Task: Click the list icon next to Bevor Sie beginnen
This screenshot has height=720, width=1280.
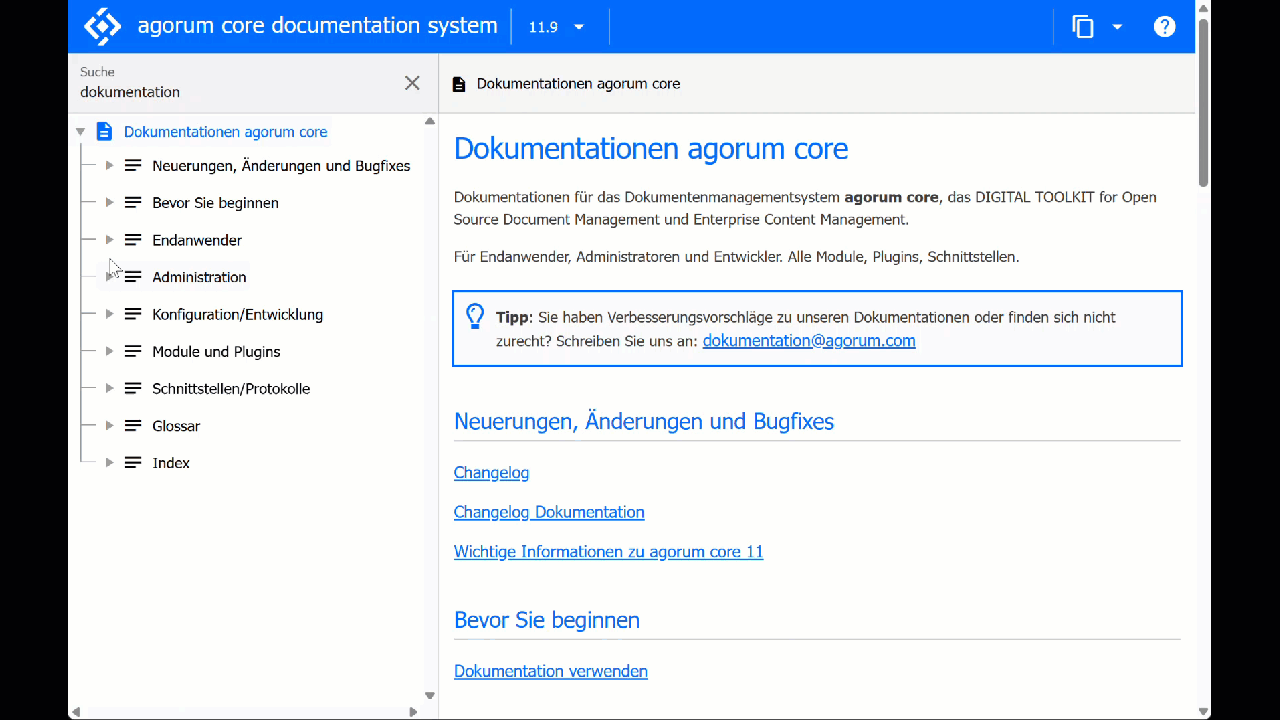Action: (133, 202)
